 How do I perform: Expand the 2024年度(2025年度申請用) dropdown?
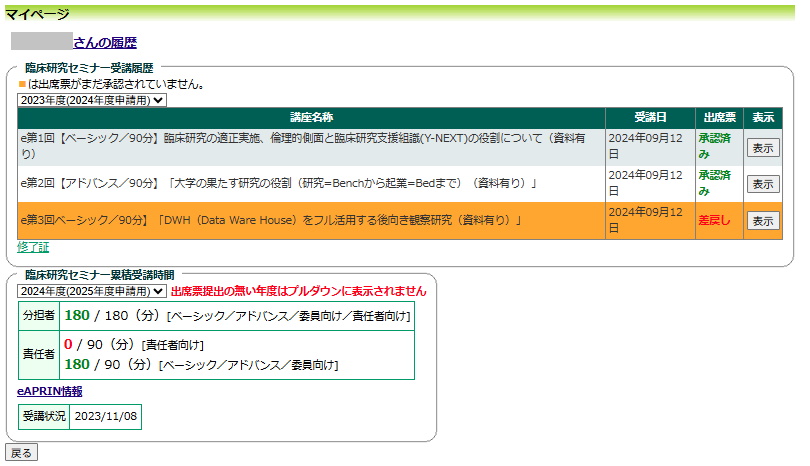92,291
